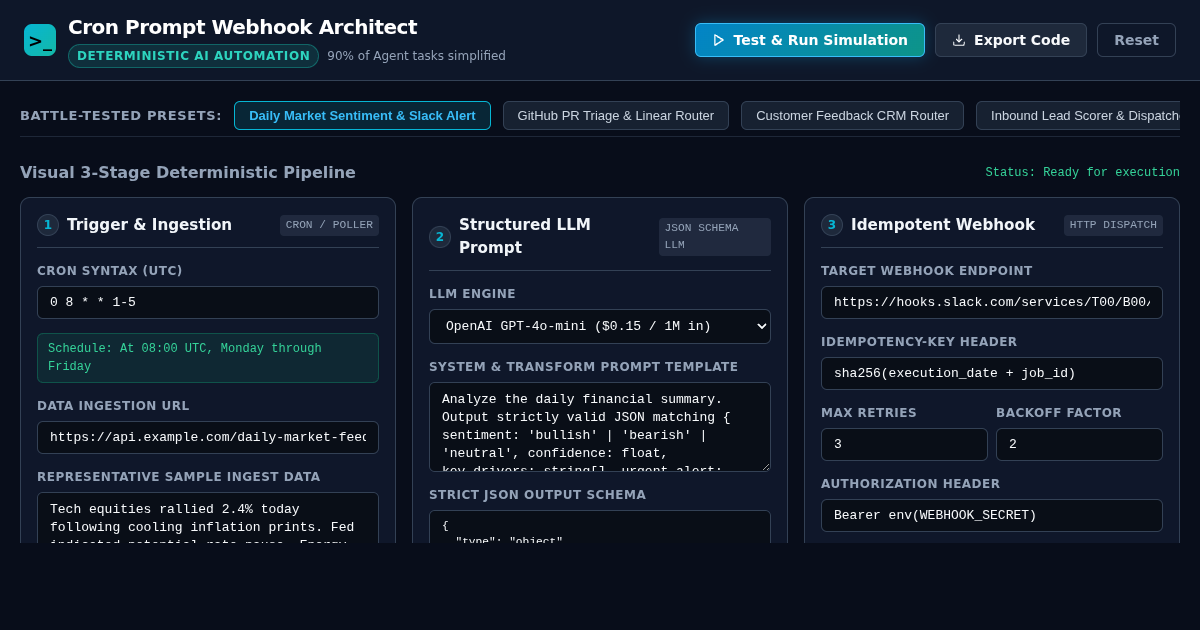Run the Test & Run Simulation

[810, 40]
